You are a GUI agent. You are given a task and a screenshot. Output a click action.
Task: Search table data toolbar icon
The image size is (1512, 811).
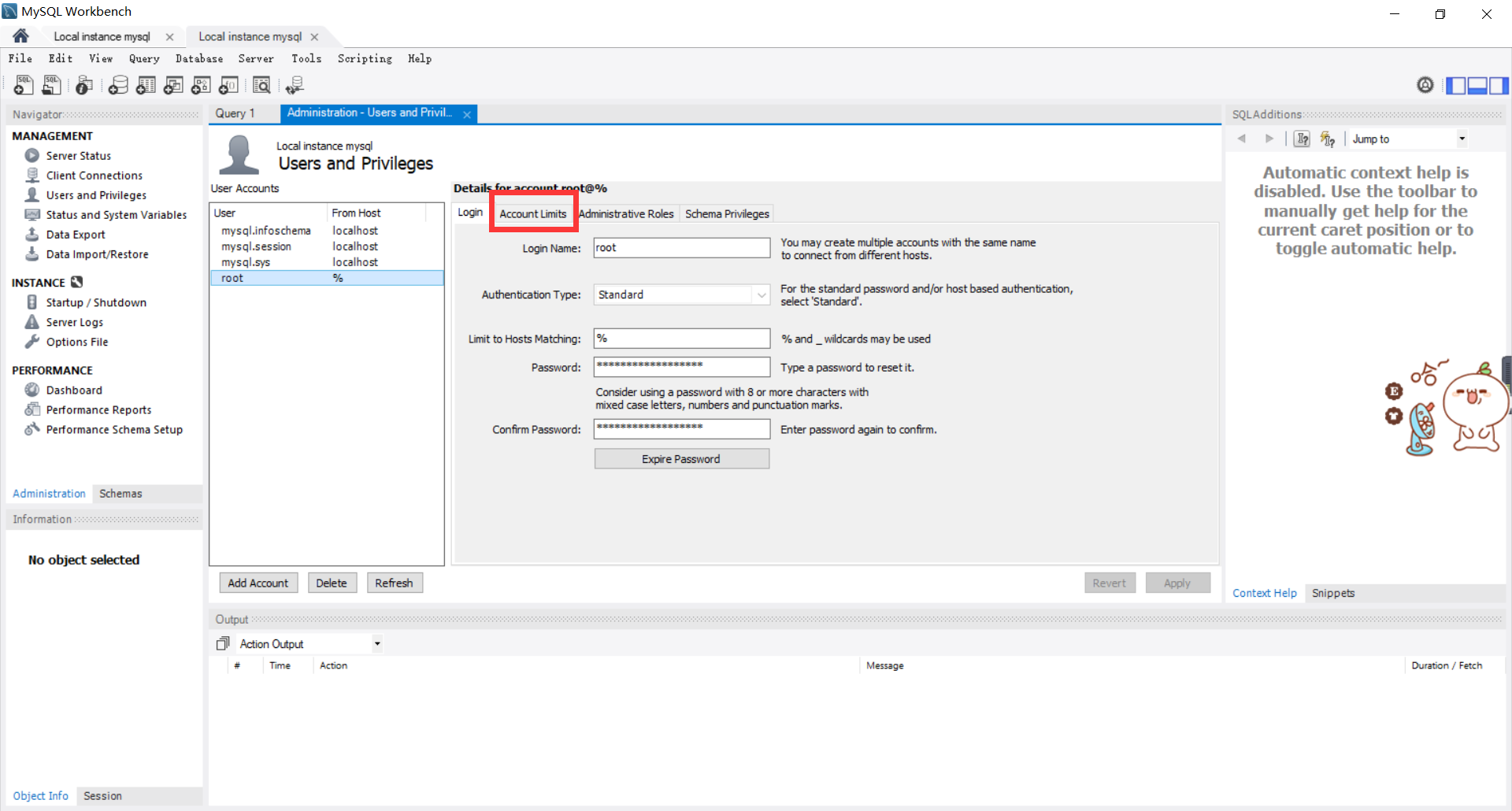coord(261,85)
